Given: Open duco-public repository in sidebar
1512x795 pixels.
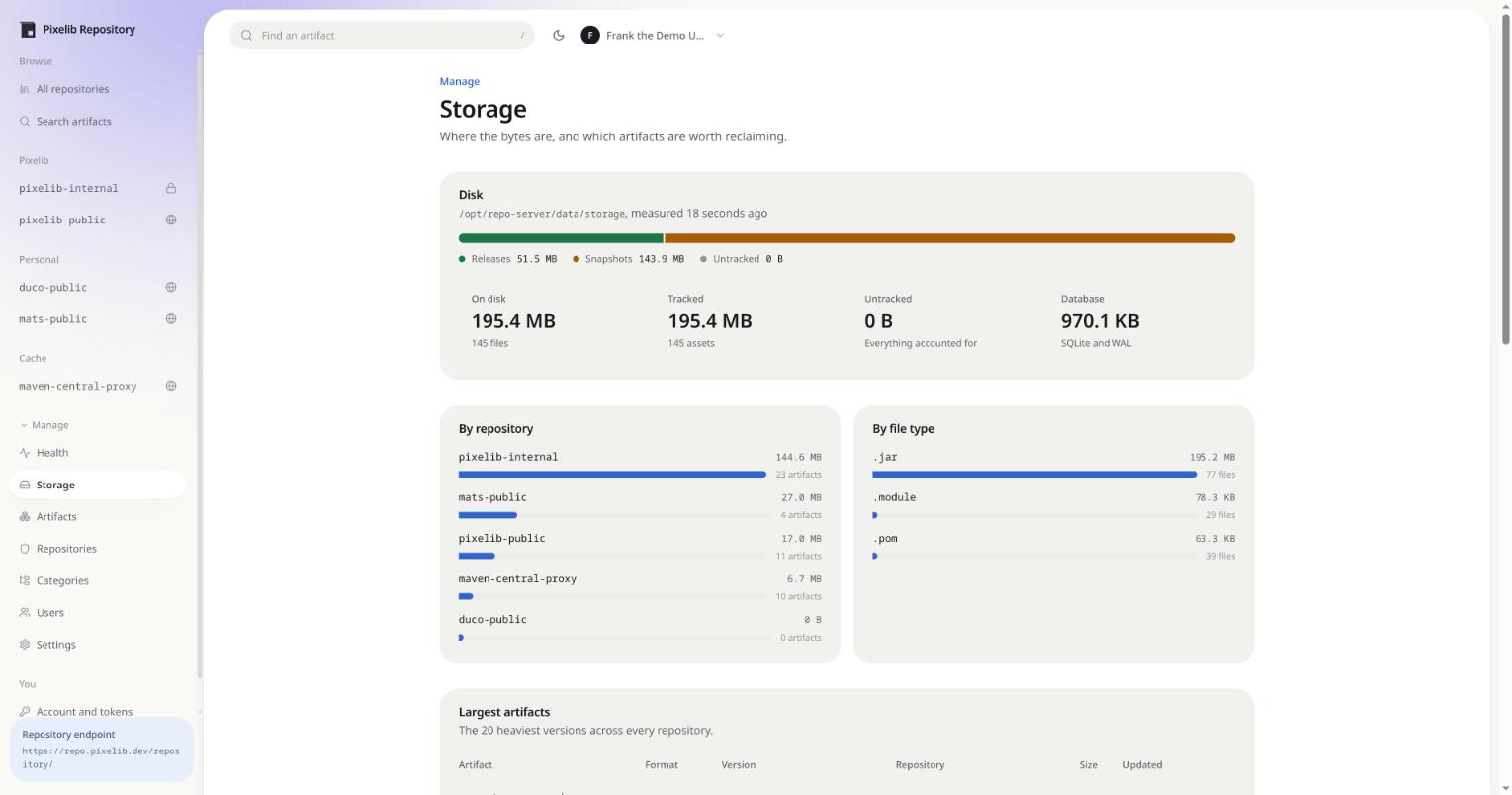Looking at the screenshot, I should 98,287.
